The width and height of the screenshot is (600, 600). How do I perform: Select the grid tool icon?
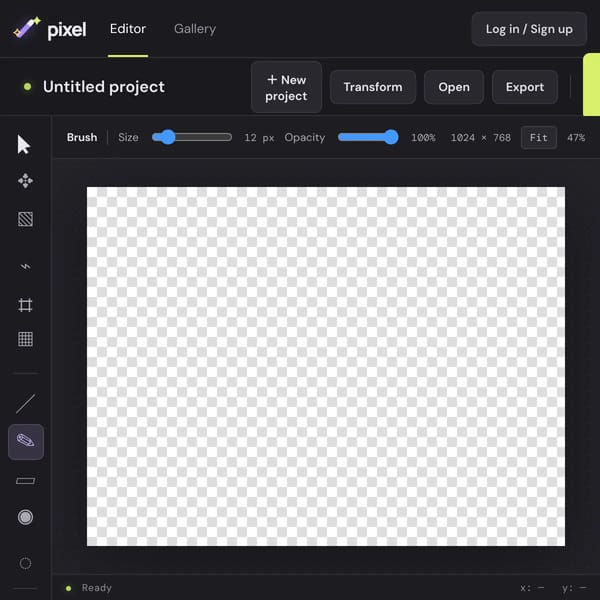tap(25, 339)
